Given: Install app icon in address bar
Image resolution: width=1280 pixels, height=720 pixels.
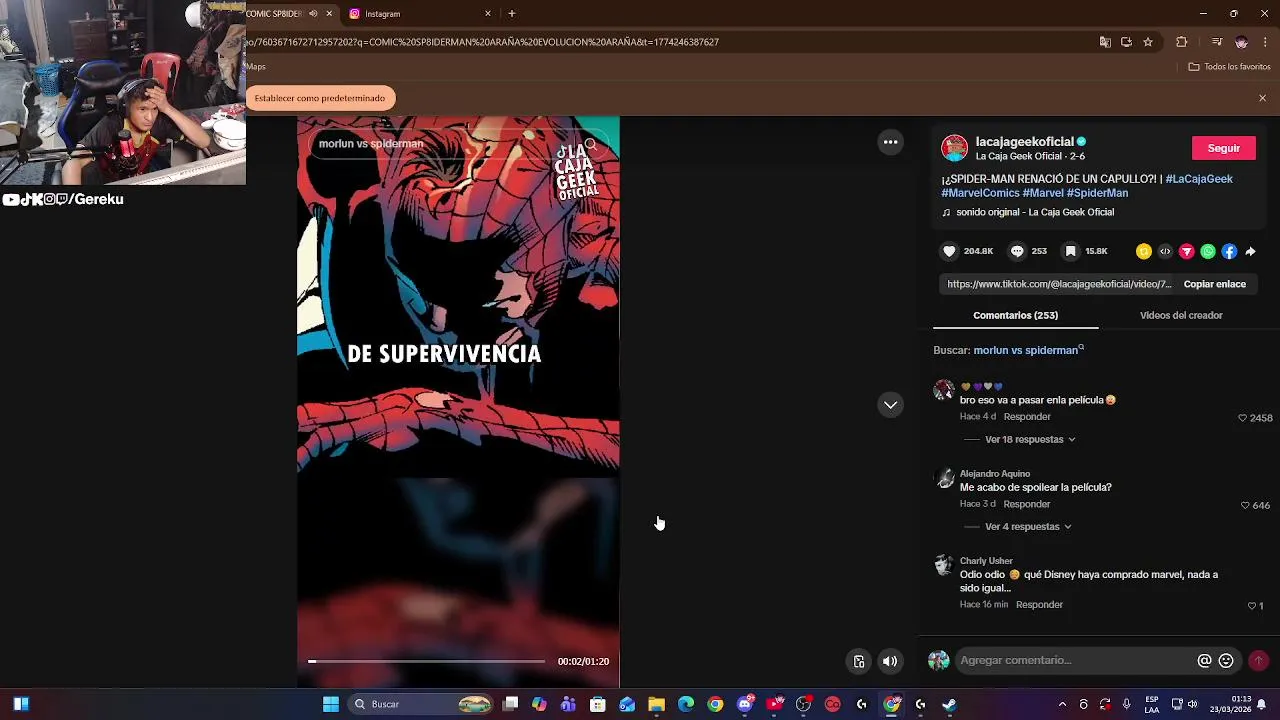Looking at the screenshot, I should click(1126, 42).
